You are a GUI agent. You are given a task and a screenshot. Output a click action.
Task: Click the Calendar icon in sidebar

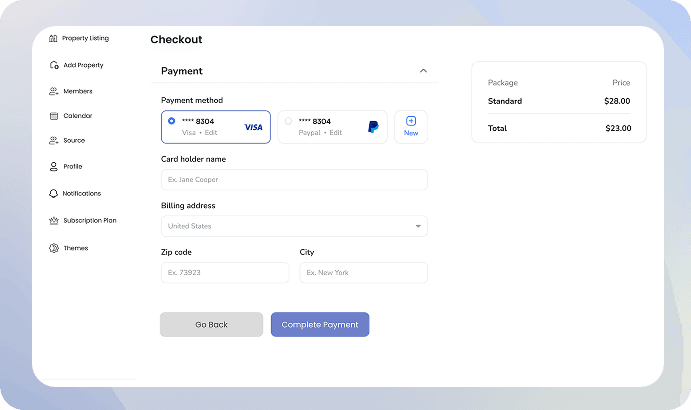[x=54, y=116]
